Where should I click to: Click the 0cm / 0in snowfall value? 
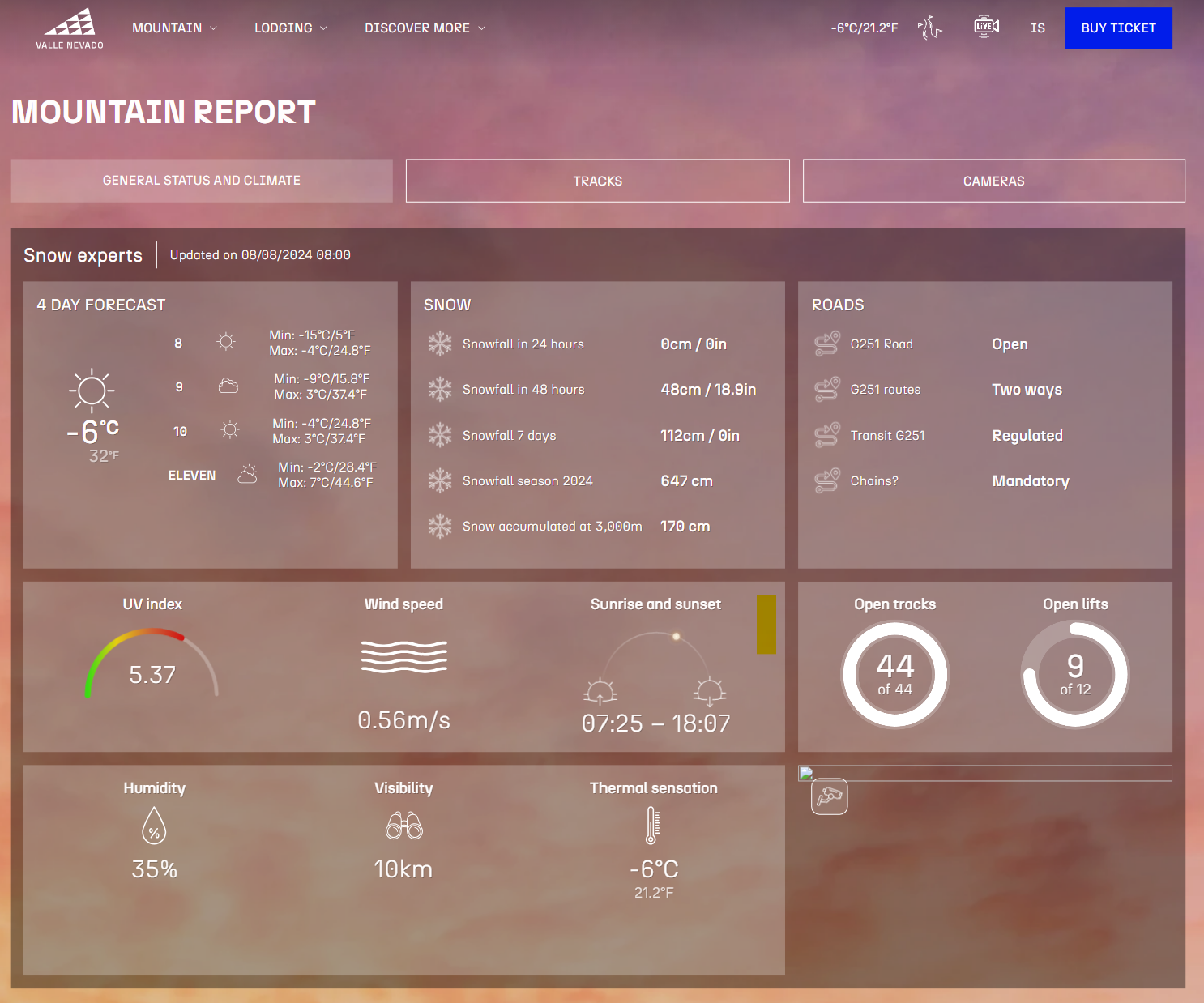(x=694, y=344)
